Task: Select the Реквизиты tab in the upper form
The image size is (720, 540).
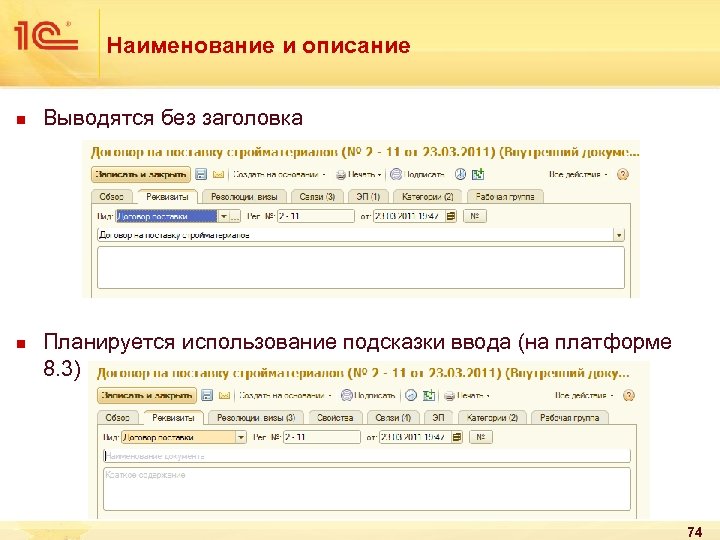Action: (168, 197)
